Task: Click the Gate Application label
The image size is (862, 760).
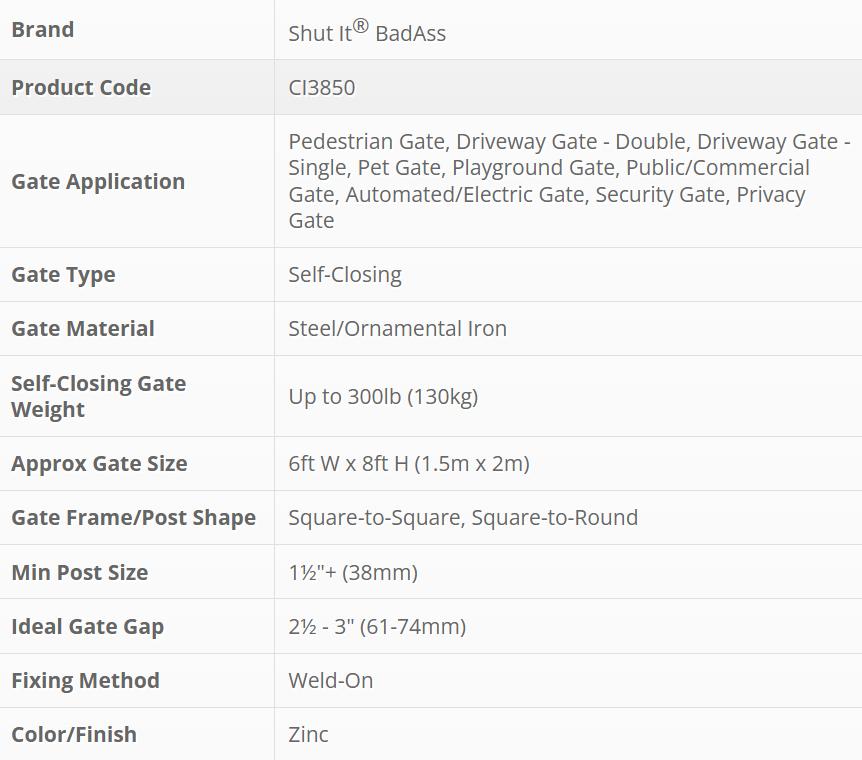Action: point(98,181)
